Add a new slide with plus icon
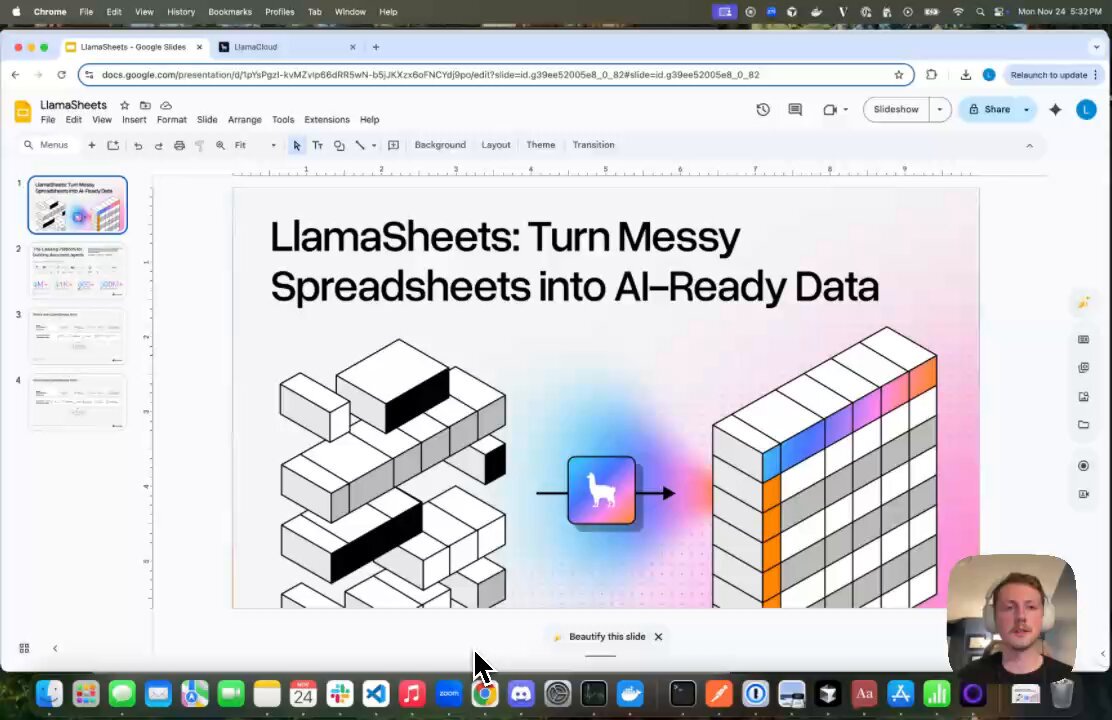This screenshot has width=1112, height=720. (x=91, y=145)
